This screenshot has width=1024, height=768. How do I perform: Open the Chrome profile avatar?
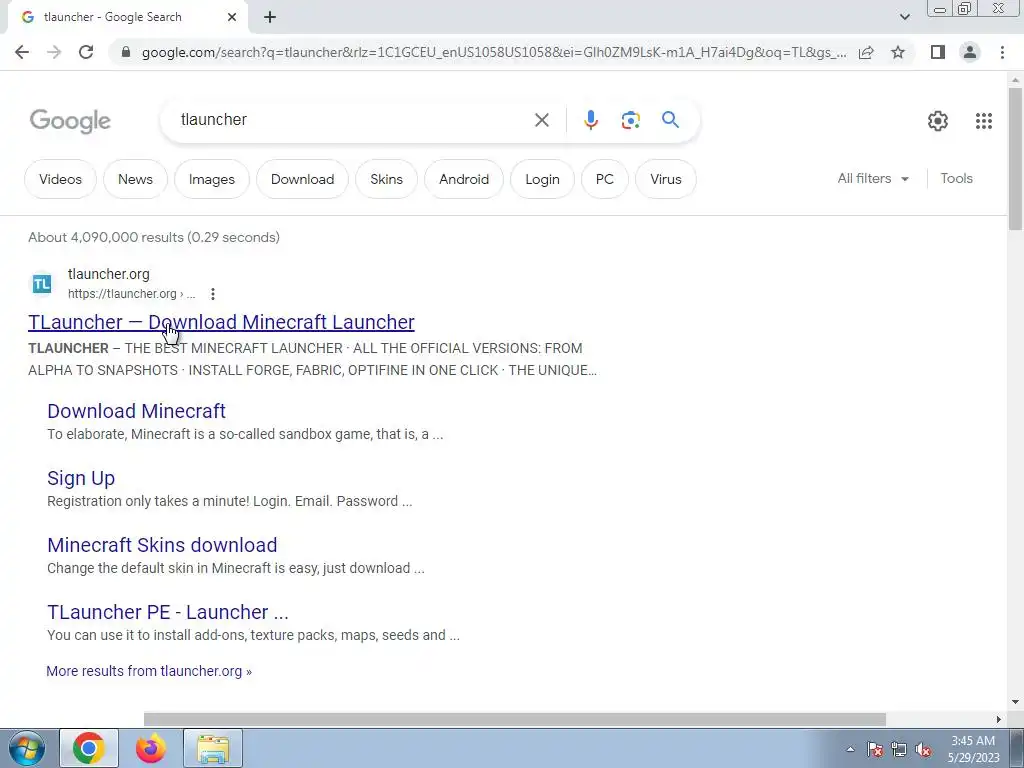click(x=970, y=52)
